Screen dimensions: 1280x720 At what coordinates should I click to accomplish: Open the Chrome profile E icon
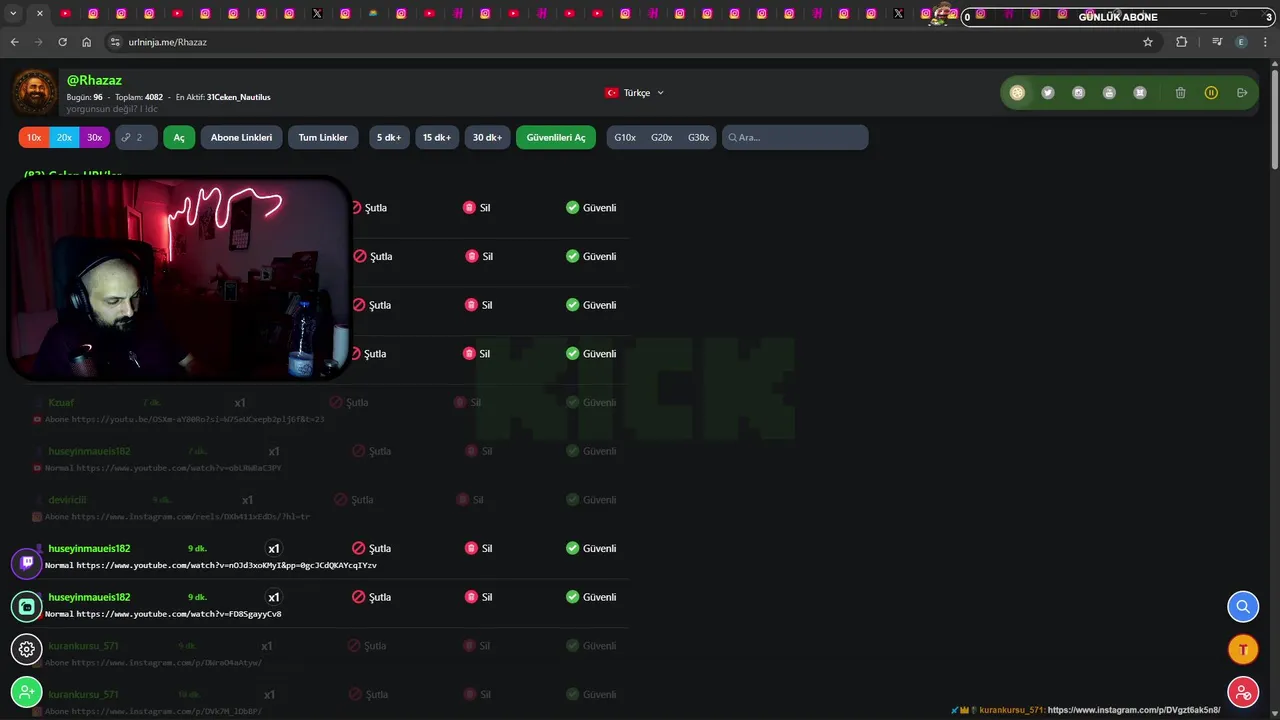pyautogui.click(x=1241, y=42)
